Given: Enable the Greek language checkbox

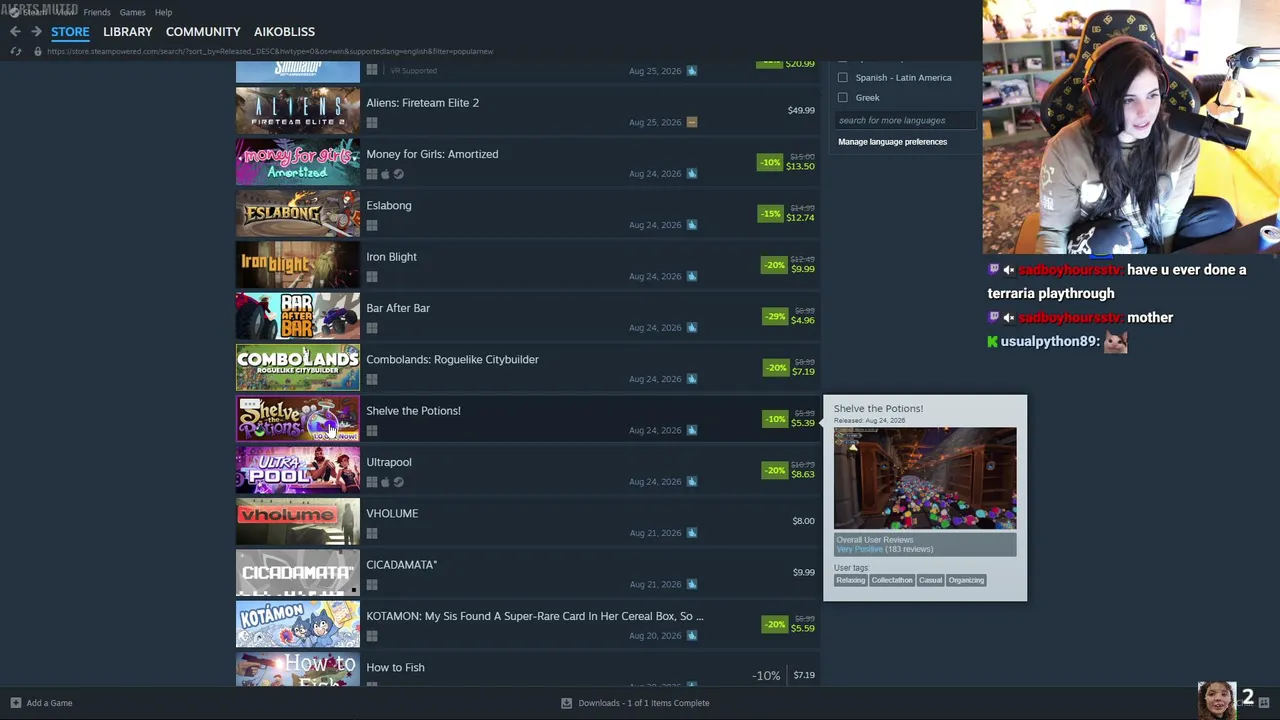Looking at the screenshot, I should [x=843, y=98].
